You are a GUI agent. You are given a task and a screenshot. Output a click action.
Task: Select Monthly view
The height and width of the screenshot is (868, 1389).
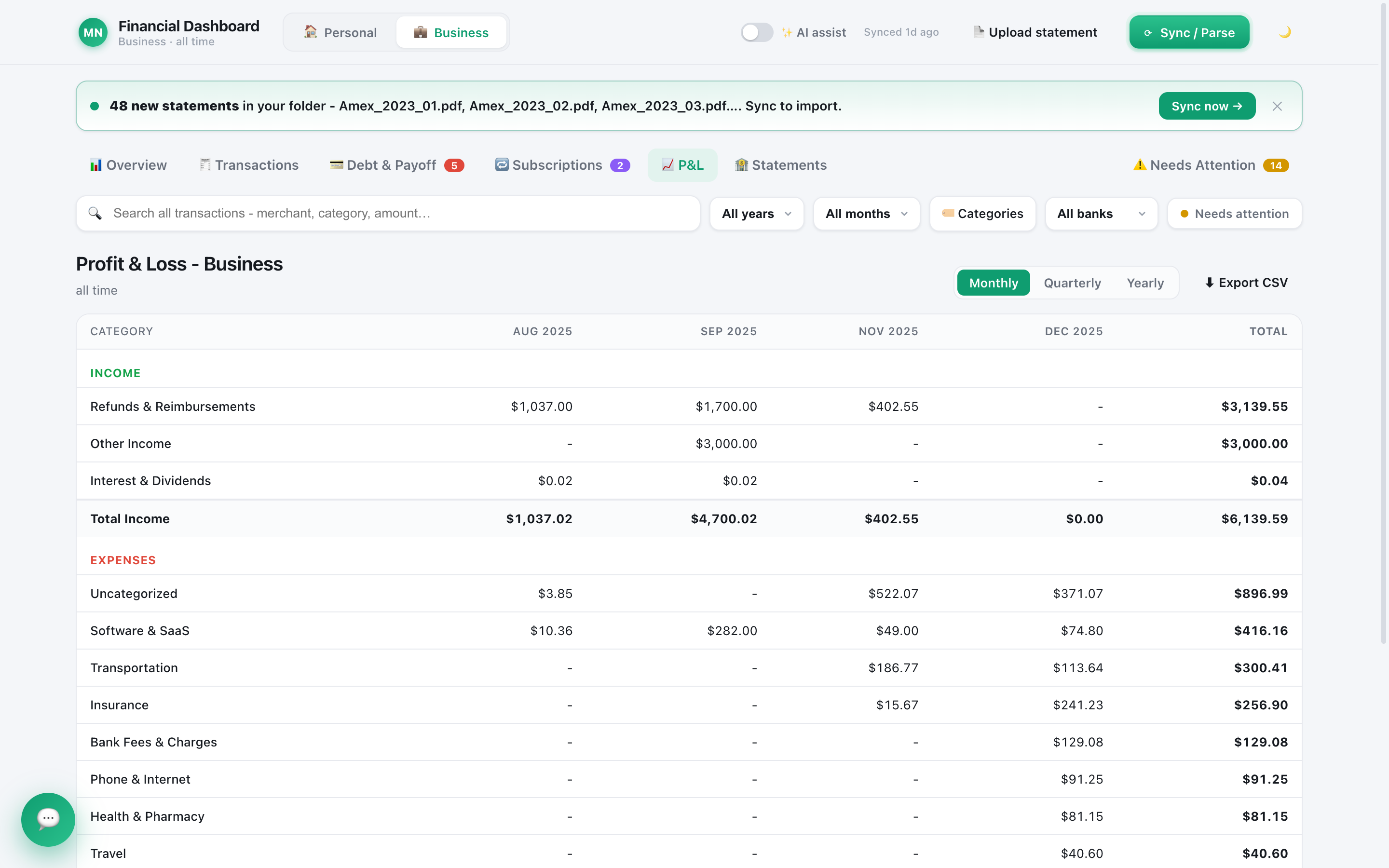point(994,283)
